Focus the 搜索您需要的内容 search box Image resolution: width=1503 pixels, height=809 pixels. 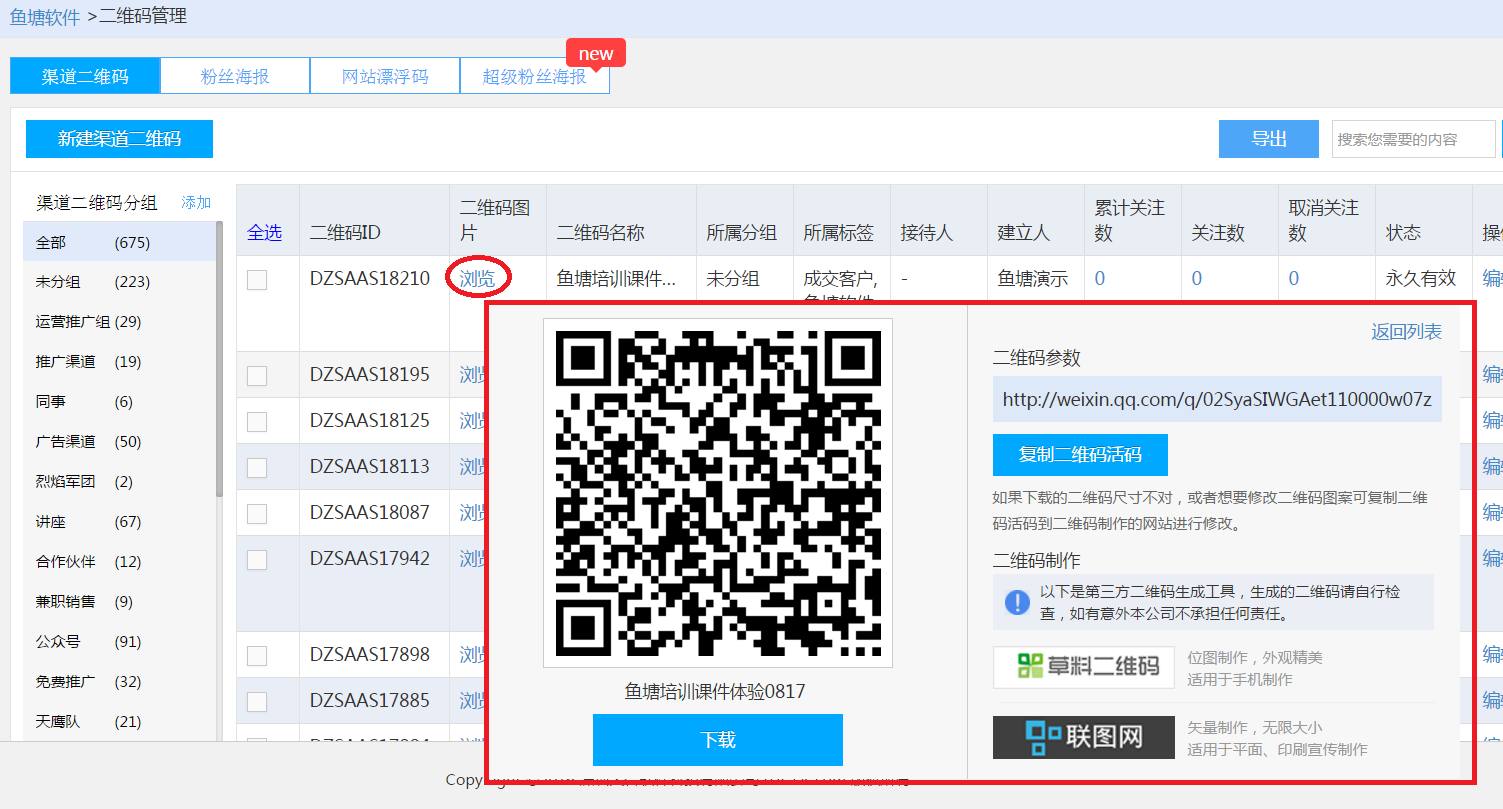point(1414,139)
